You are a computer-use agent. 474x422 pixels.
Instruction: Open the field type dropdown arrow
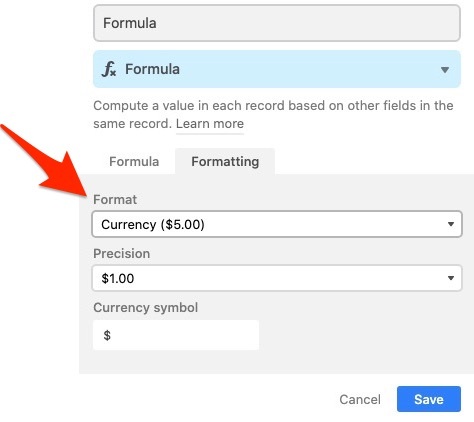[x=445, y=70]
